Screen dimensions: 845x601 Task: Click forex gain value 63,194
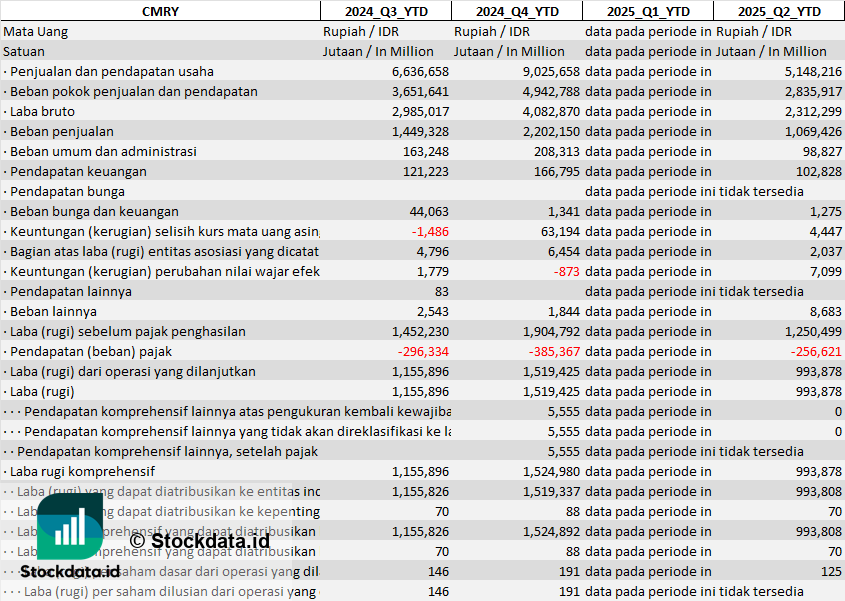[560, 231]
